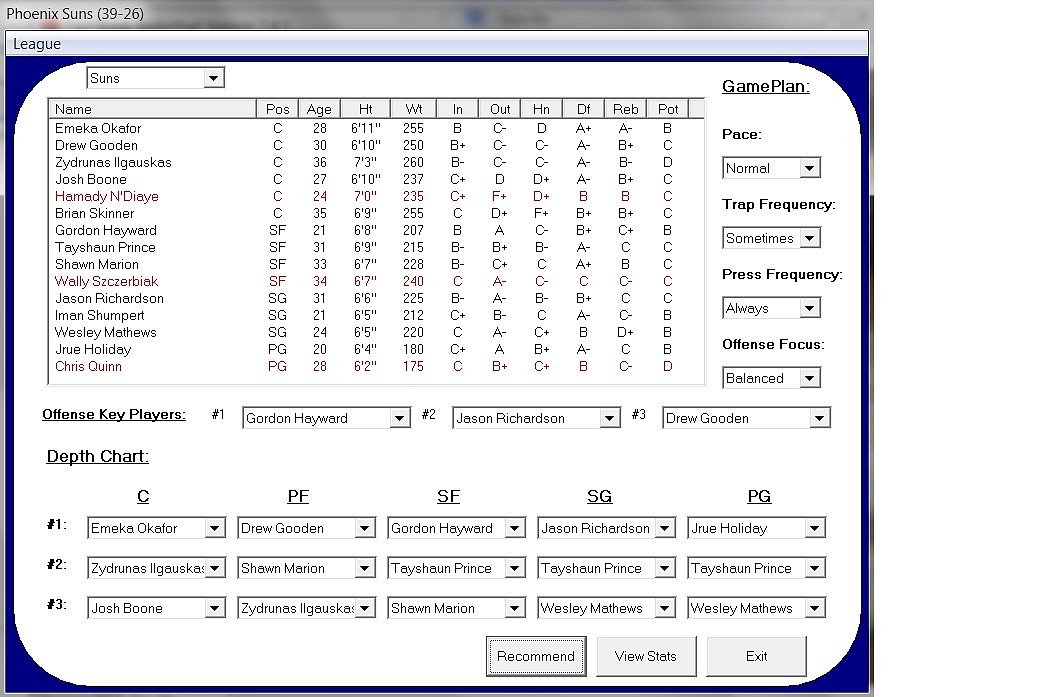The width and height of the screenshot is (1060, 697).
Task: Select Emeka Okafor in the roster
Action: (376, 128)
